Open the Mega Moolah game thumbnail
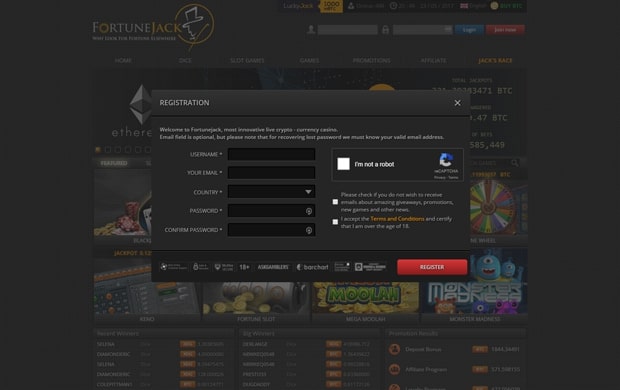This screenshot has height=390, width=620. (365, 297)
